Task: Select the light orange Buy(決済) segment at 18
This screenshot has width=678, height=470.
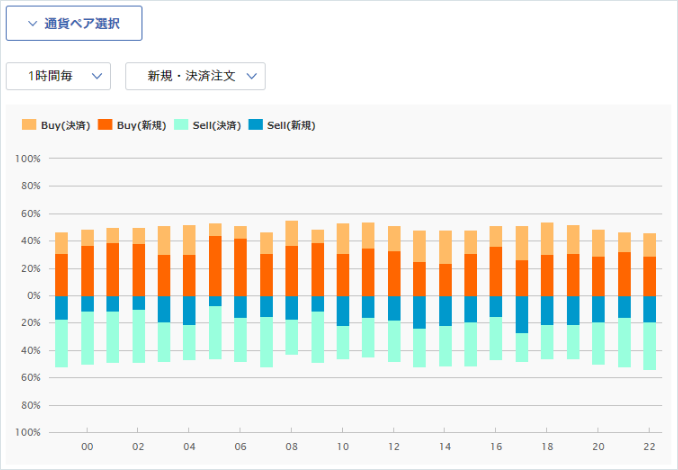Action: [547, 239]
